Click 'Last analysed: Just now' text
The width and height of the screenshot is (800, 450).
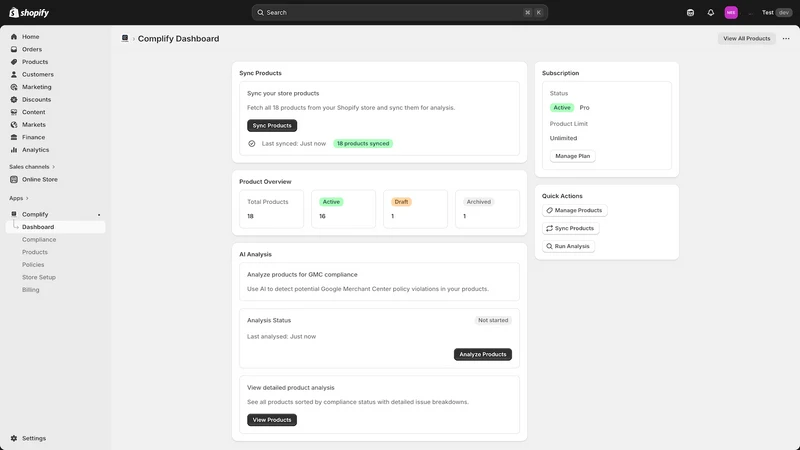pos(282,337)
